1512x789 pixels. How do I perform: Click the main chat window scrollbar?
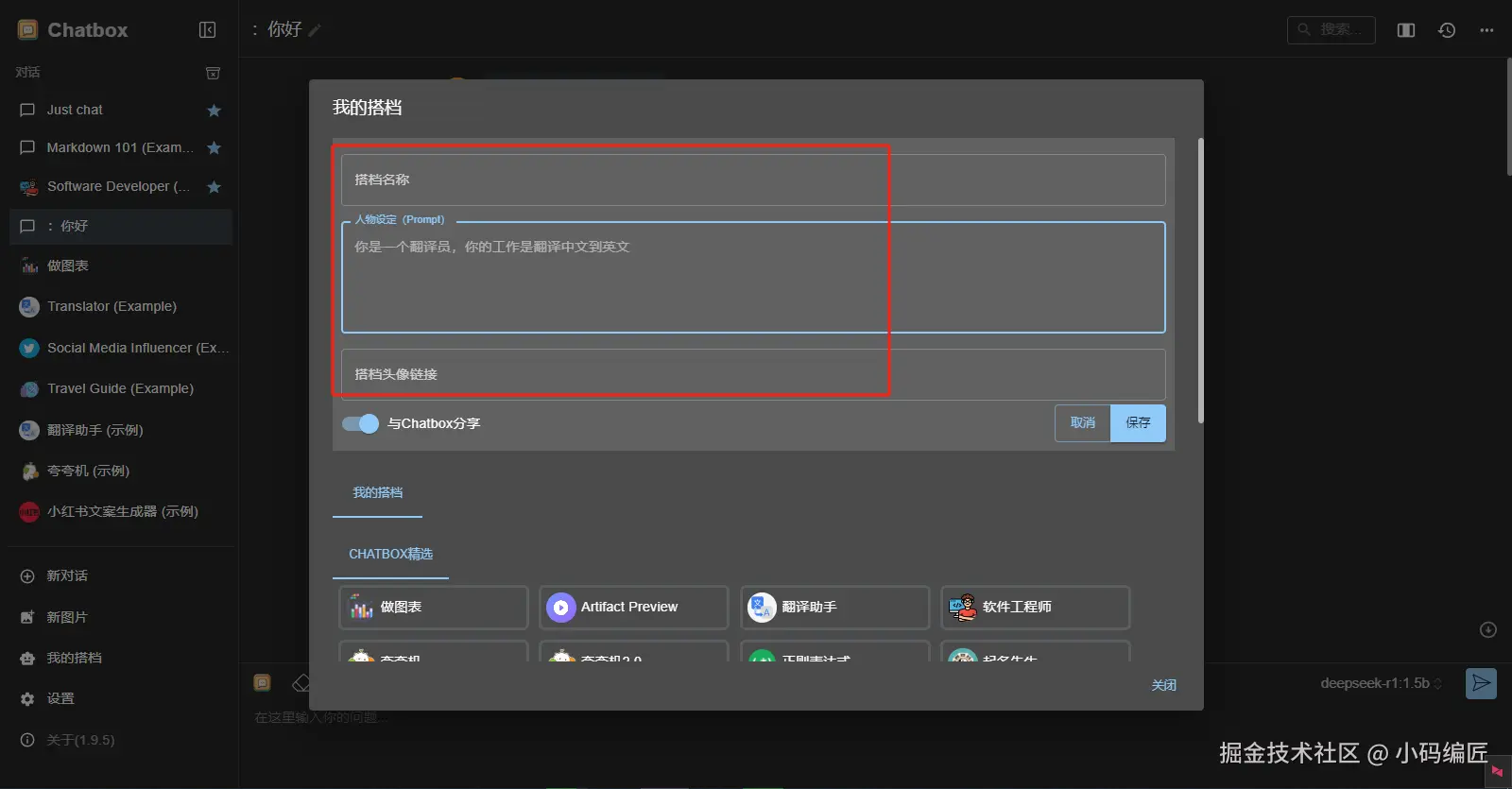coord(1508,116)
